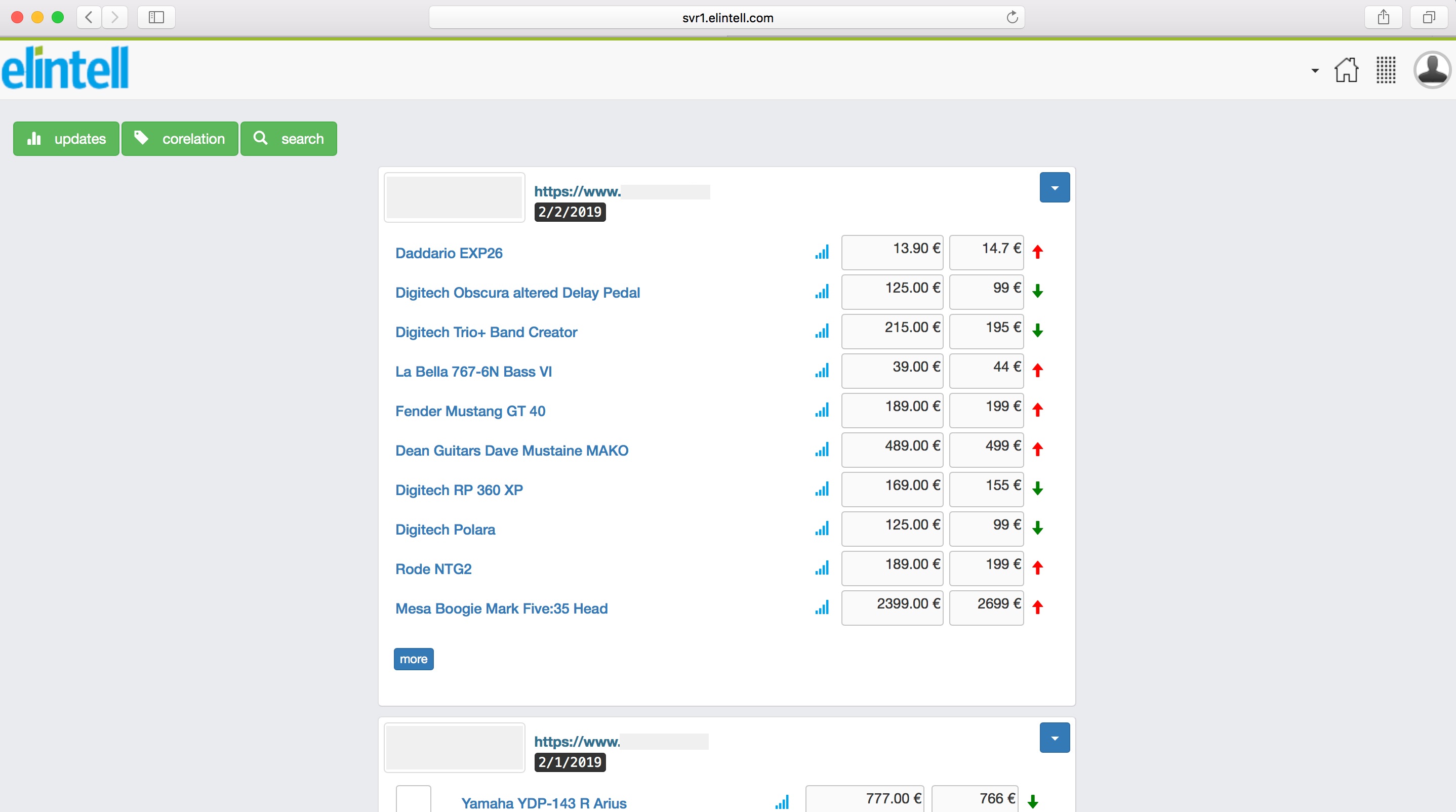Image resolution: width=1456 pixels, height=812 pixels.
Task: Click the 777.00 € price field
Action: tap(864, 799)
